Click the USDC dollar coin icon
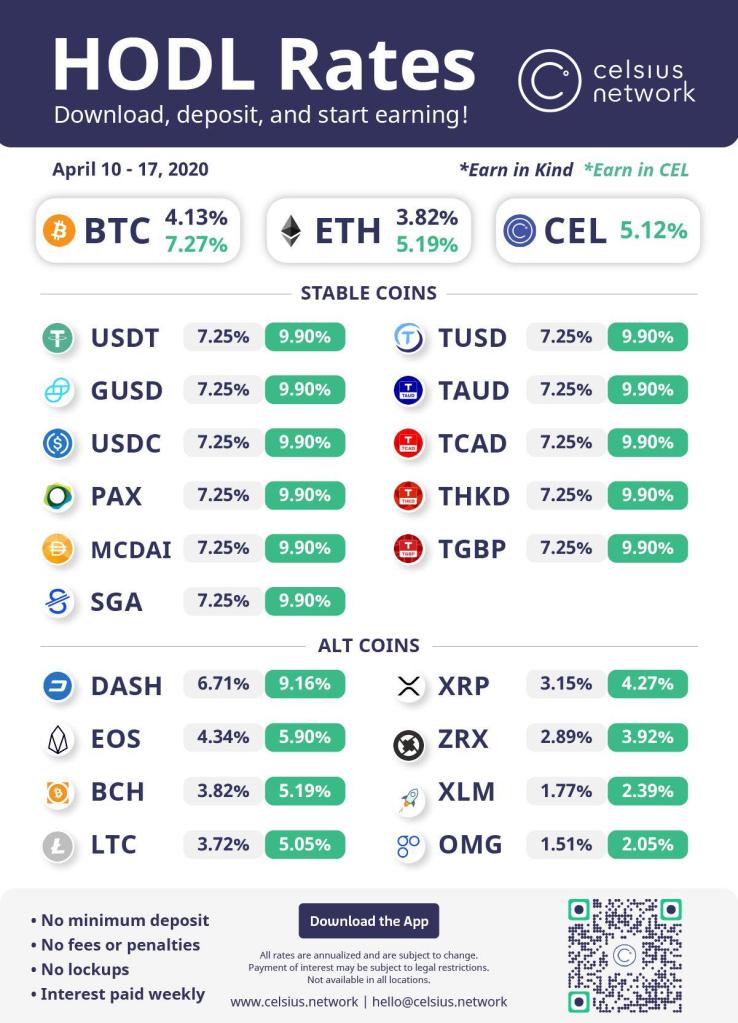The height and width of the screenshot is (1023, 738). coord(58,443)
